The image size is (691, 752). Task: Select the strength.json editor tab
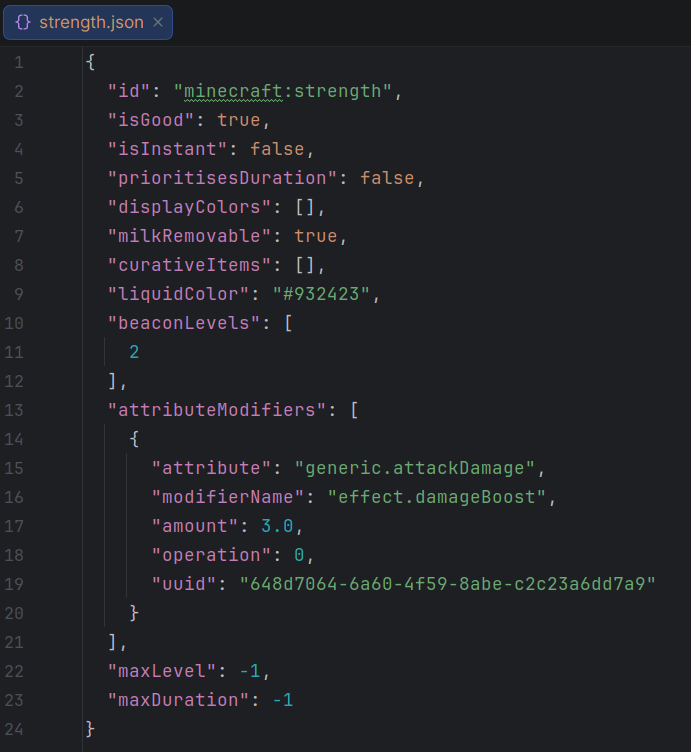tap(88, 23)
